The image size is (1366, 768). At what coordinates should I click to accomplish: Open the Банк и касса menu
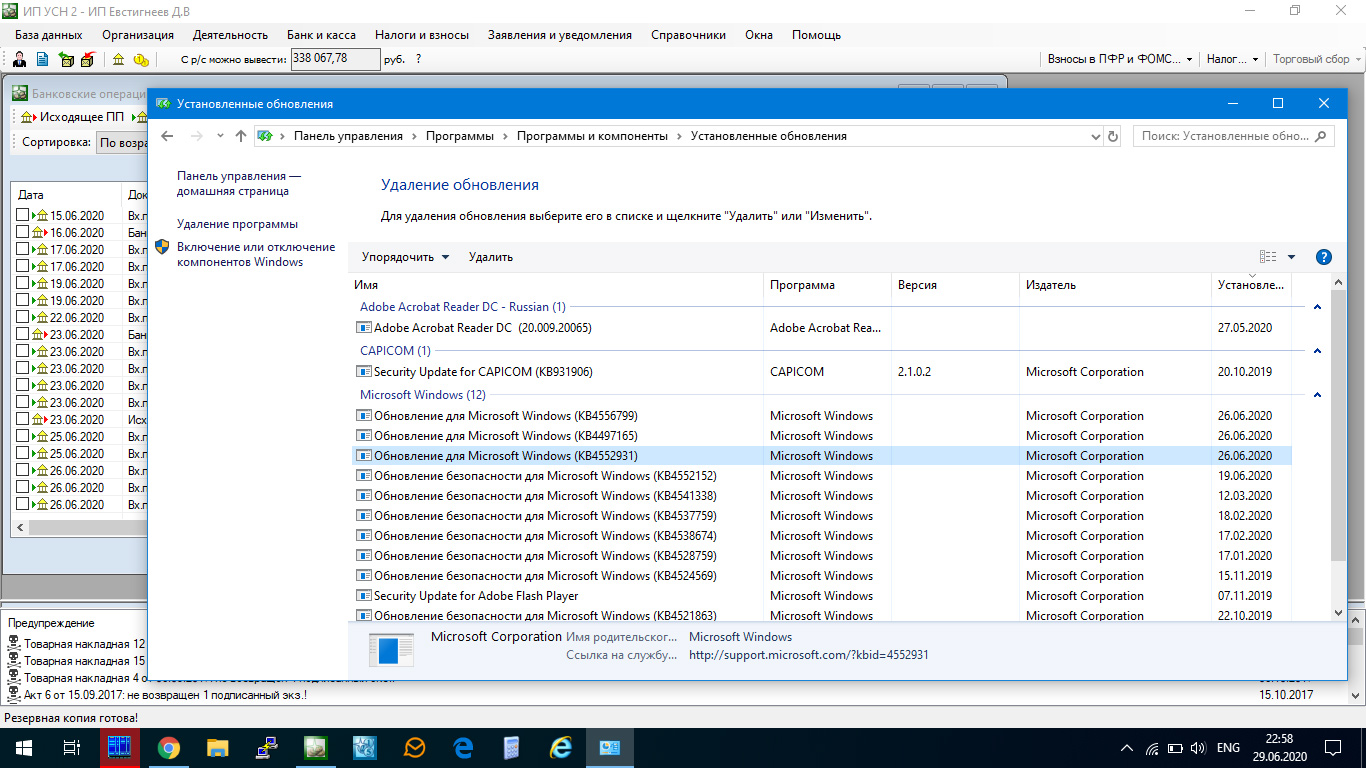[321, 35]
